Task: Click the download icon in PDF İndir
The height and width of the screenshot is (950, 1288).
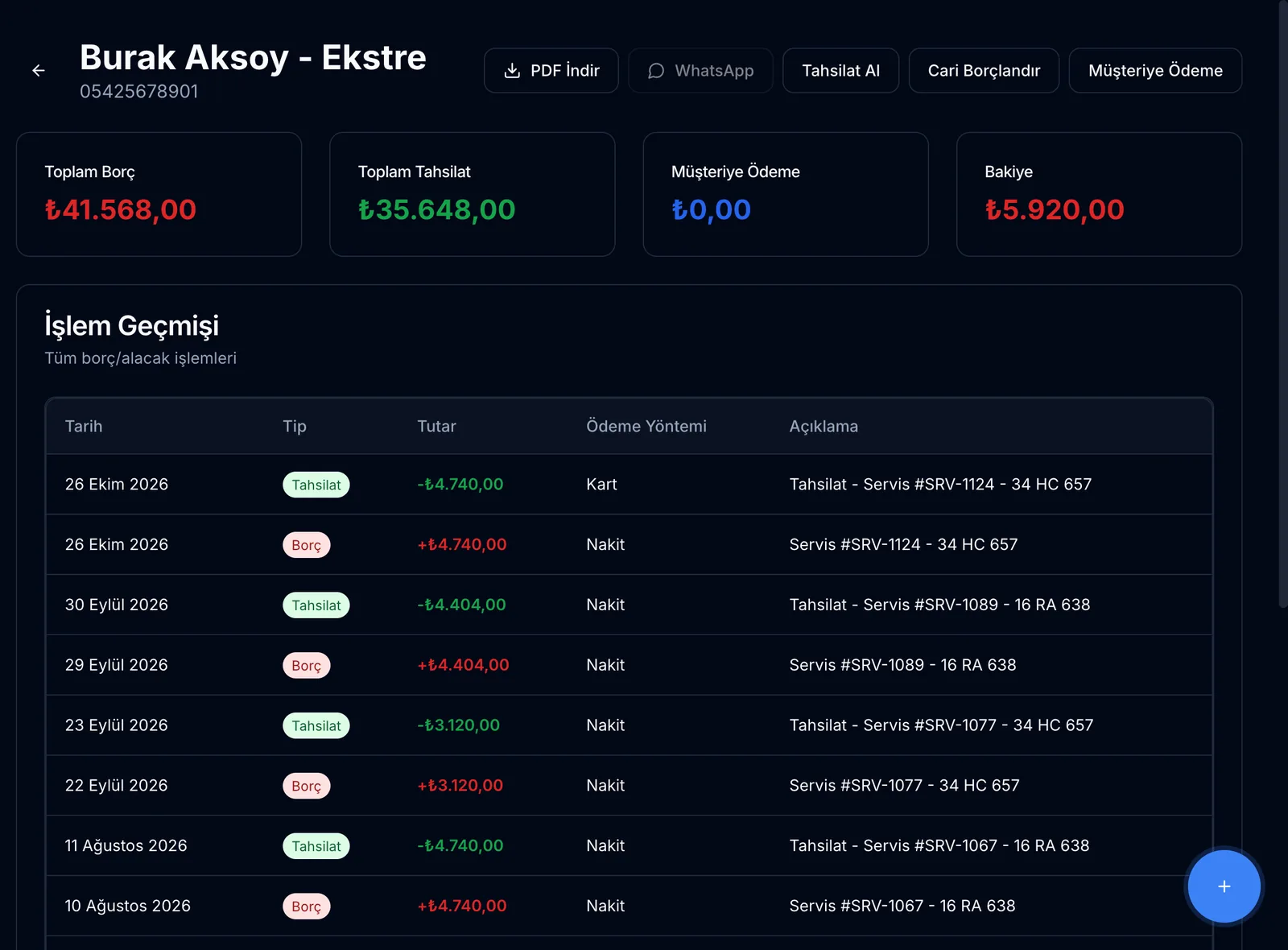Action: coord(512,71)
